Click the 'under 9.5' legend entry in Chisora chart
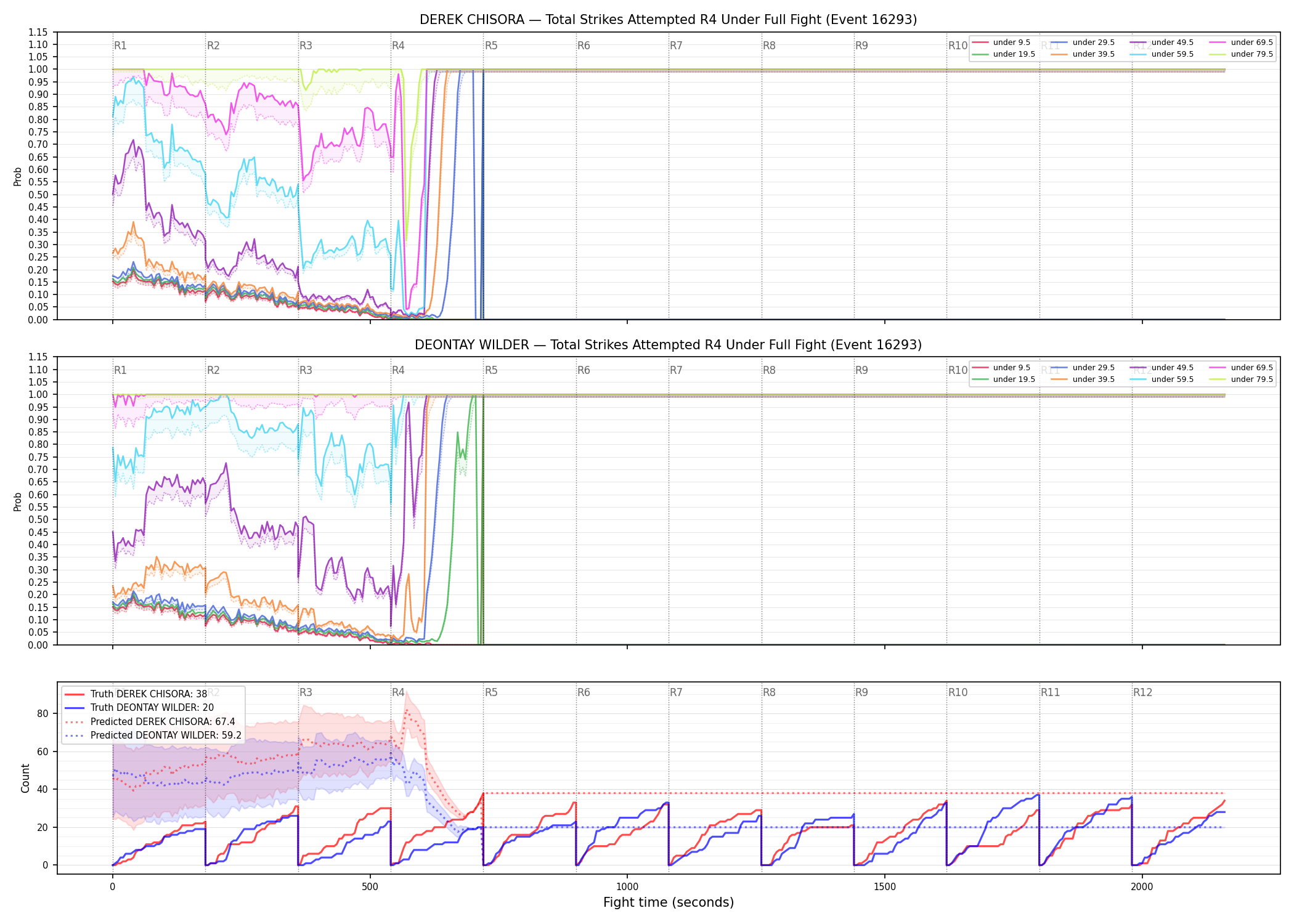 (1001, 43)
